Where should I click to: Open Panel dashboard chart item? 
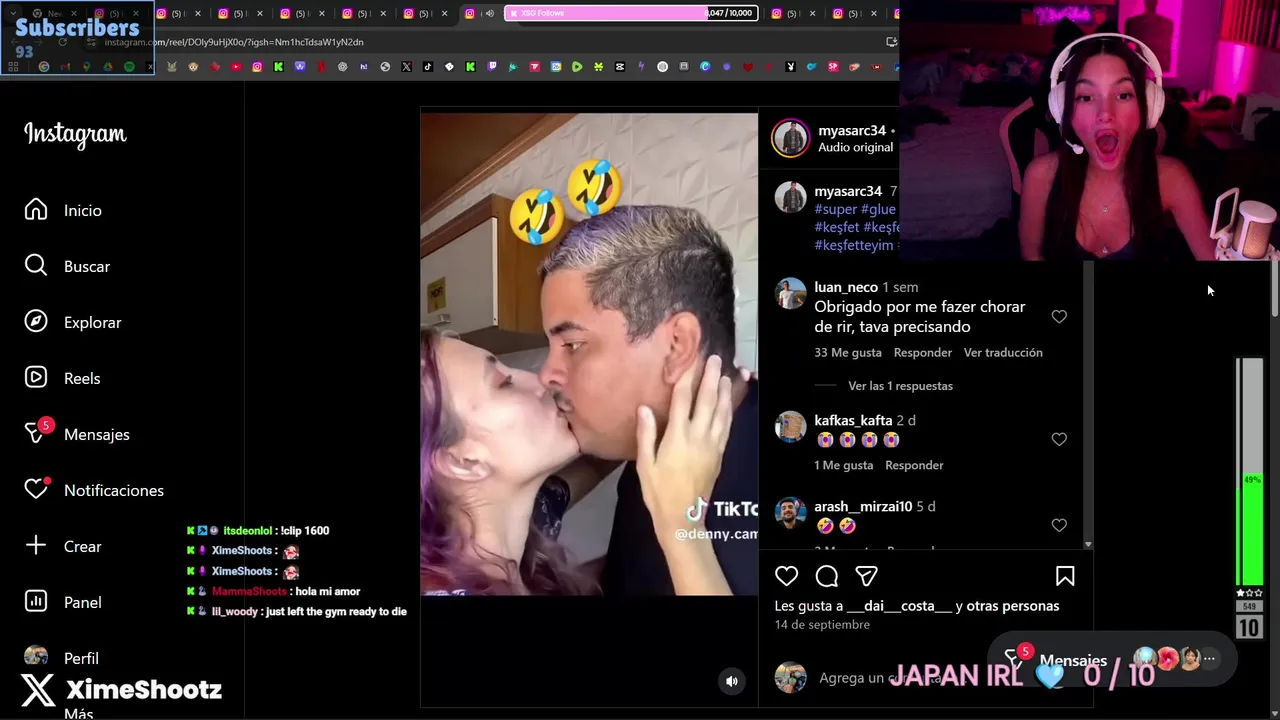pos(63,602)
